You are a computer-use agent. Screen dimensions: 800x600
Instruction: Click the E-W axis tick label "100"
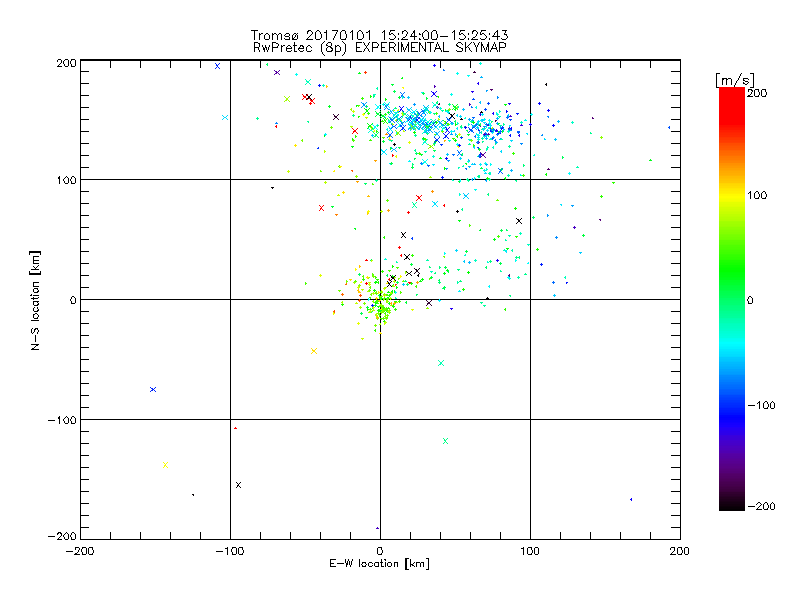coord(530,551)
